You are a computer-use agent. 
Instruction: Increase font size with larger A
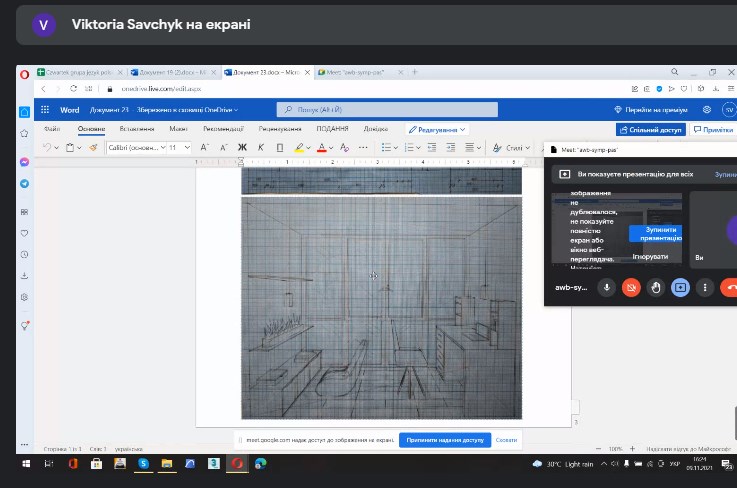(x=204, y=148)
